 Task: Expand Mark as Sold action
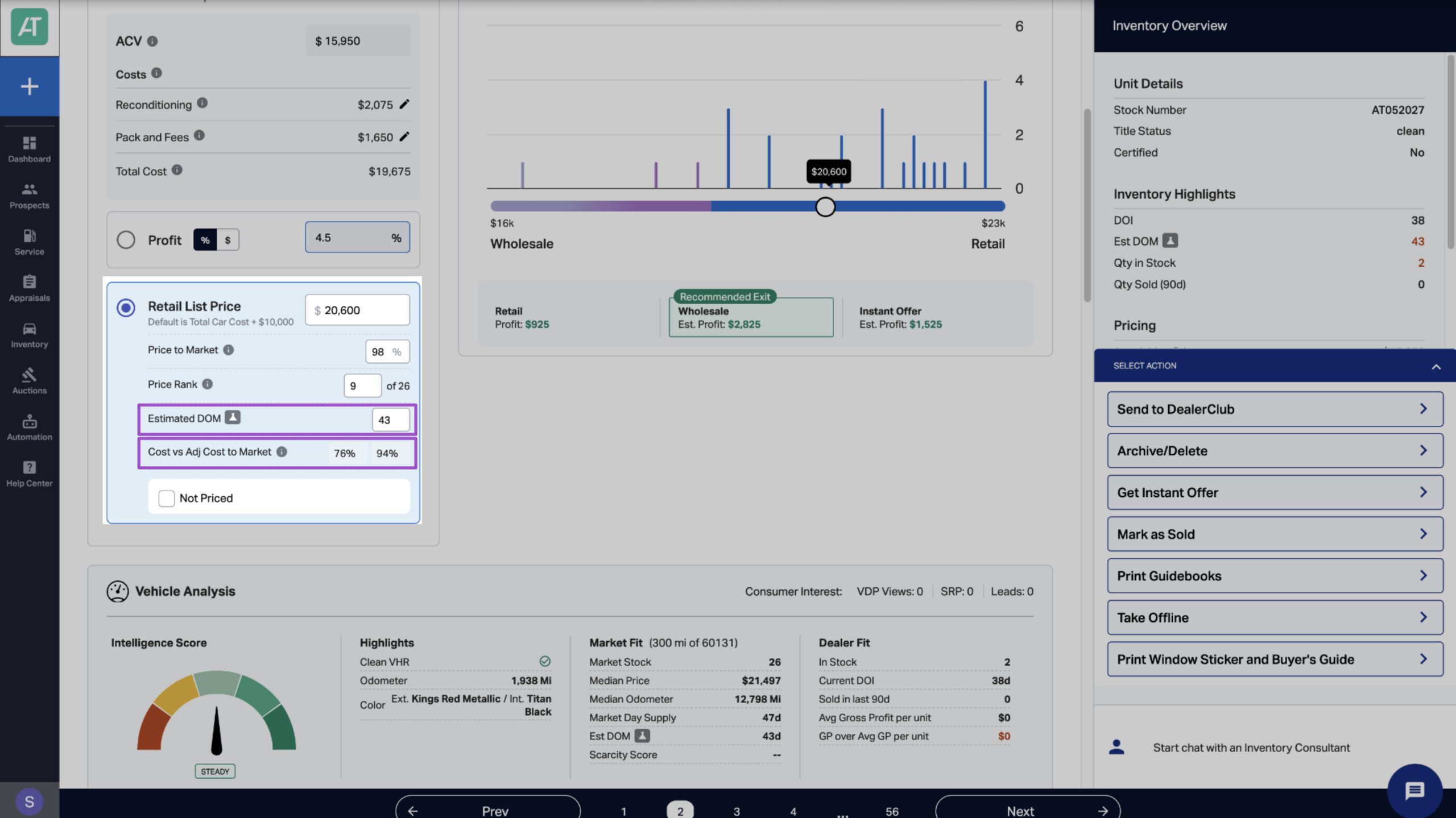pyautogui.click(x=1275, y=534)
